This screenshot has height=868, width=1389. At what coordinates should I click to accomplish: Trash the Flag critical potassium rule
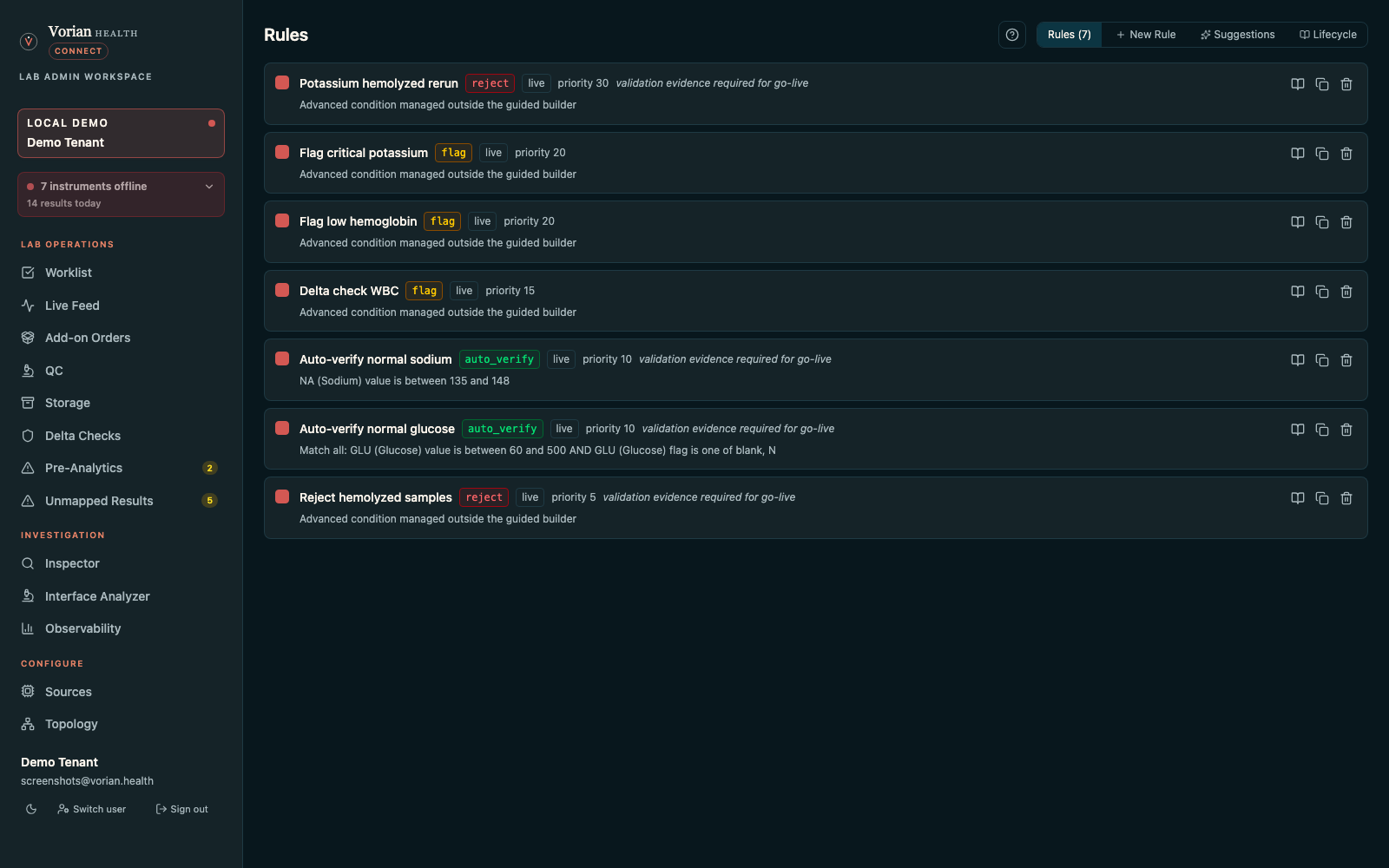pos(1346,154)
